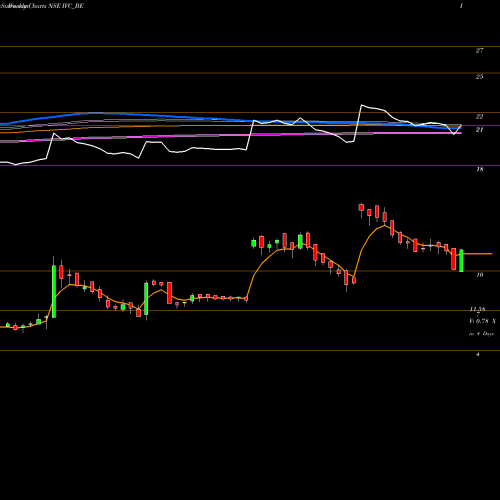Click the right end of magenta moving average
The height and width of the screenshot is (500, 500).
point(460,133)
